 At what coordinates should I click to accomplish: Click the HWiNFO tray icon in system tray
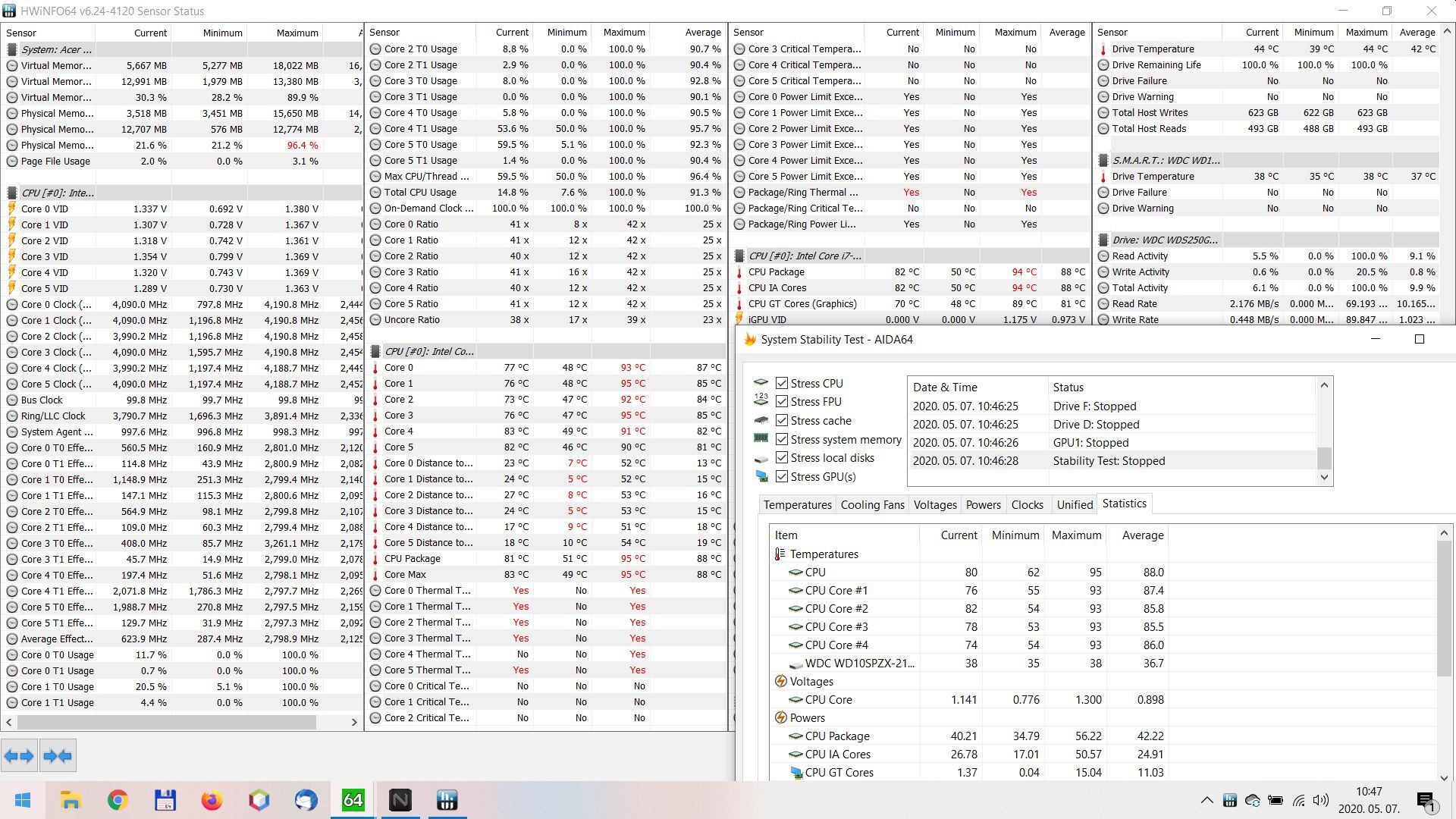[x=1230, y=800]
